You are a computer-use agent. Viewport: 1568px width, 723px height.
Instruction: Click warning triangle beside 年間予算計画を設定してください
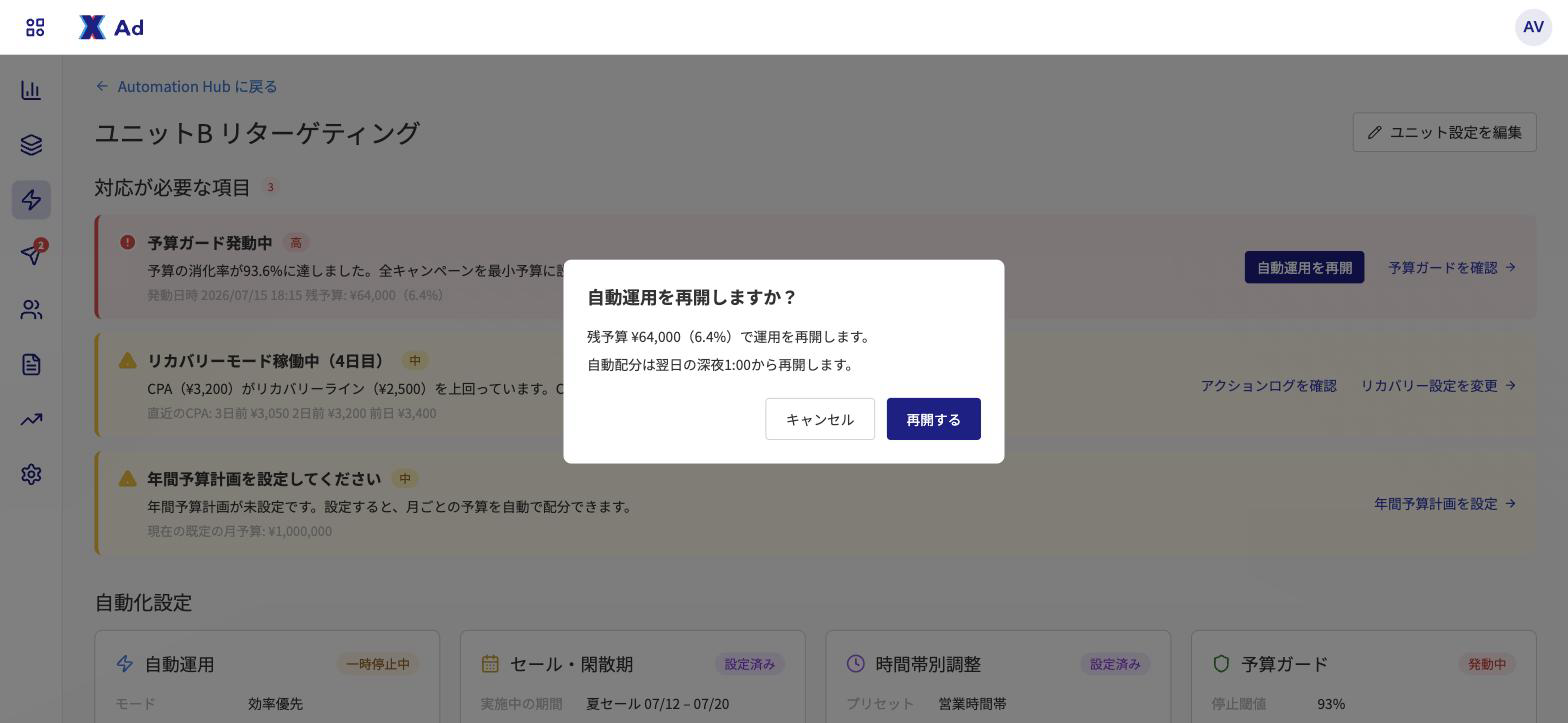click(x=128, y=478)
